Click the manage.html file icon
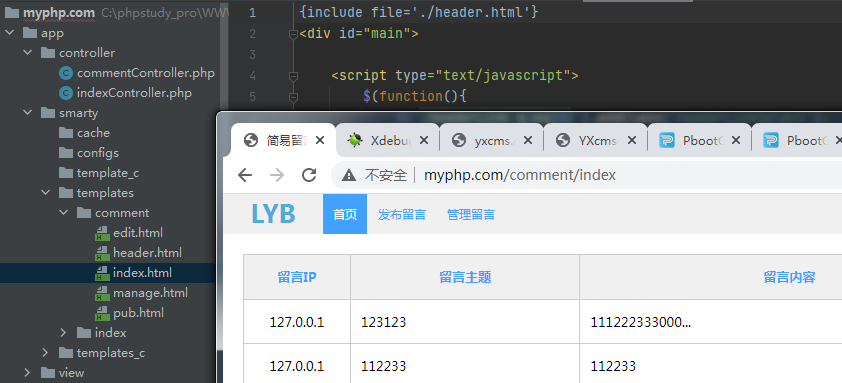Viewport: 842px width, 383px height. pyautogui.click(x=102, y=293)
